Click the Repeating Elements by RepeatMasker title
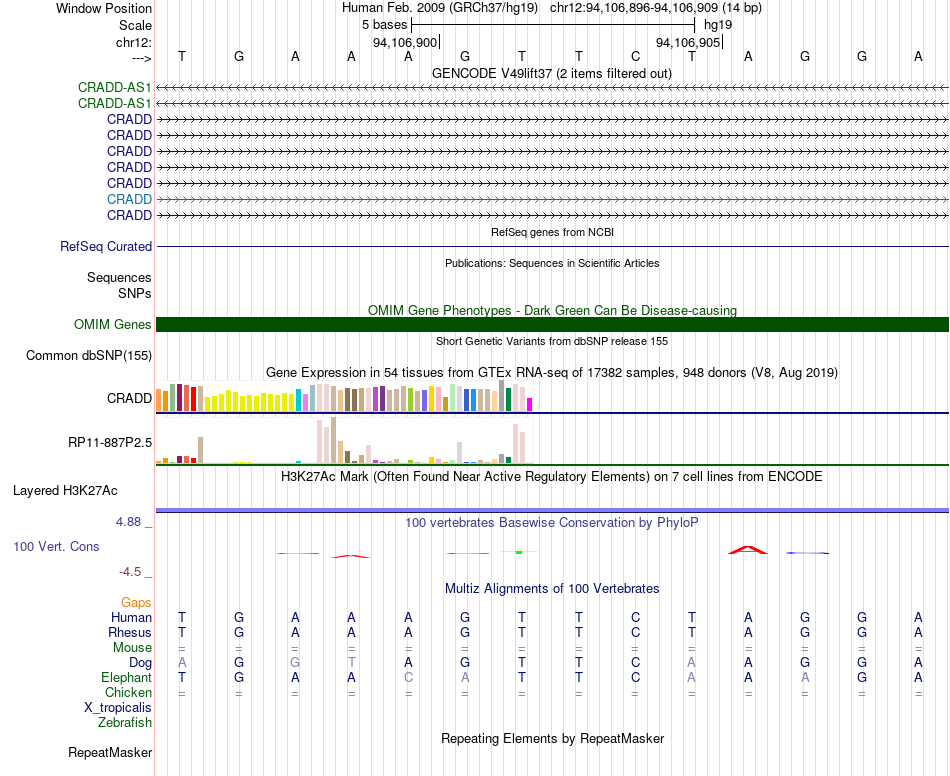This screenshot has height=776, width=950. point(553,738)
